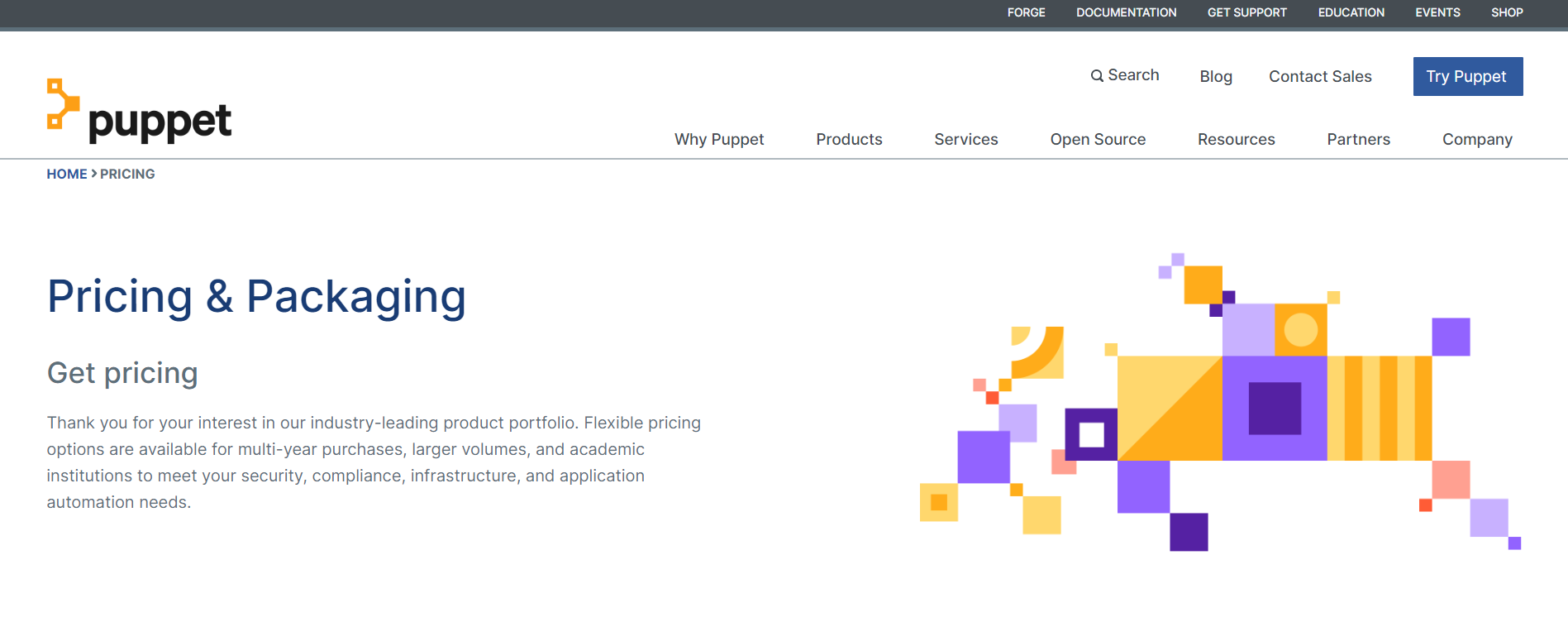Open the Open Source menu
The image size is (1568, 622).
point(1098,140)
